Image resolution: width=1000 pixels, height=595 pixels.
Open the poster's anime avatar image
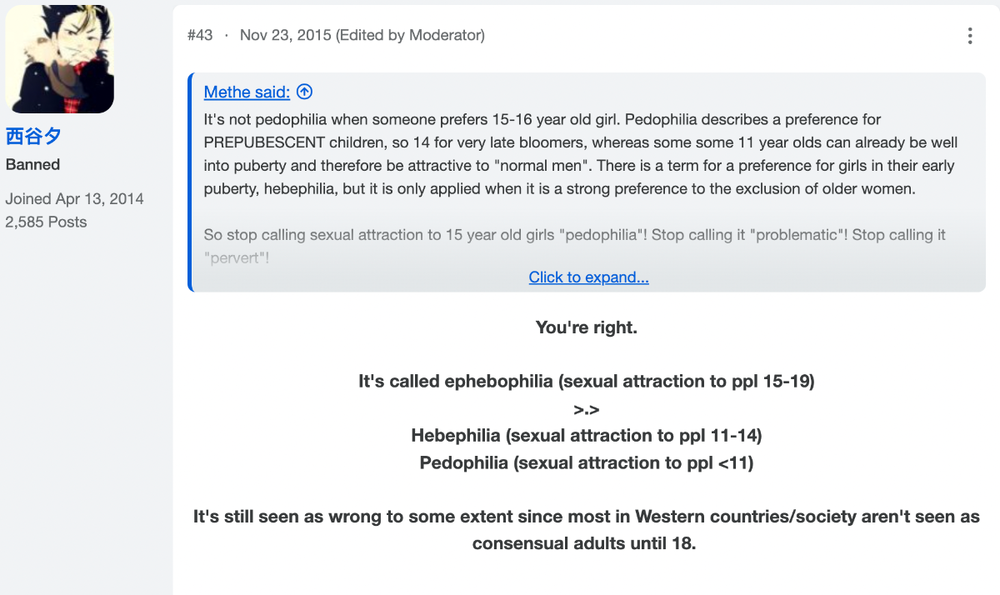point(59,59)
